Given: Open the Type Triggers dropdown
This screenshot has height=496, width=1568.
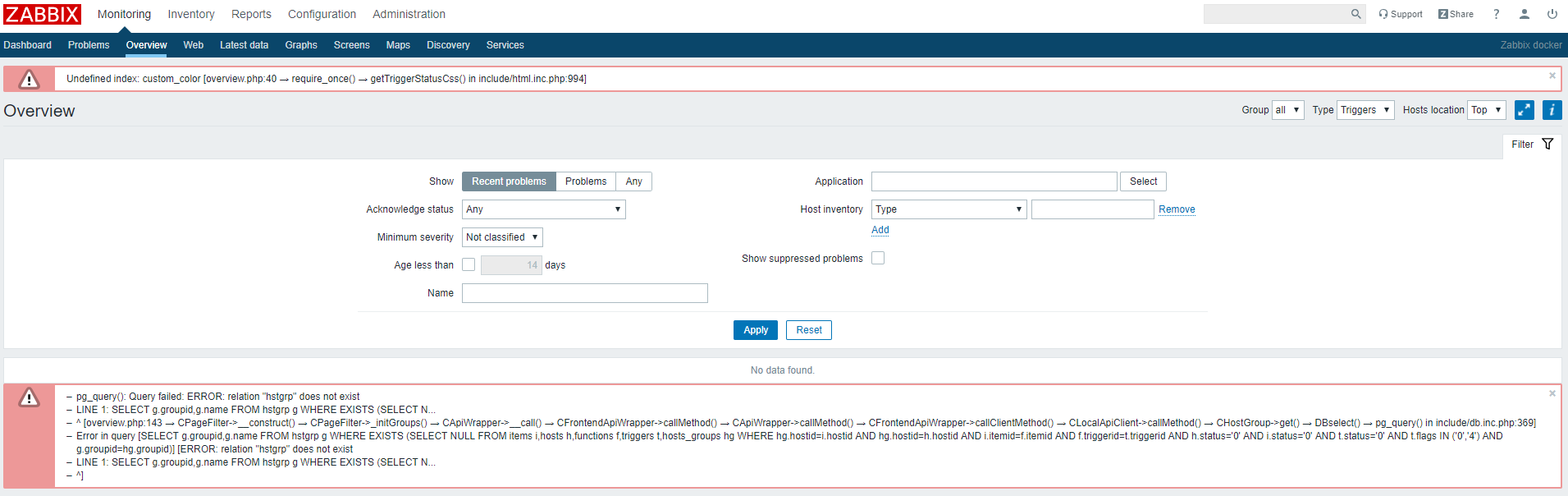Looking at the screenshot, I should click(x=1366, y=110).
